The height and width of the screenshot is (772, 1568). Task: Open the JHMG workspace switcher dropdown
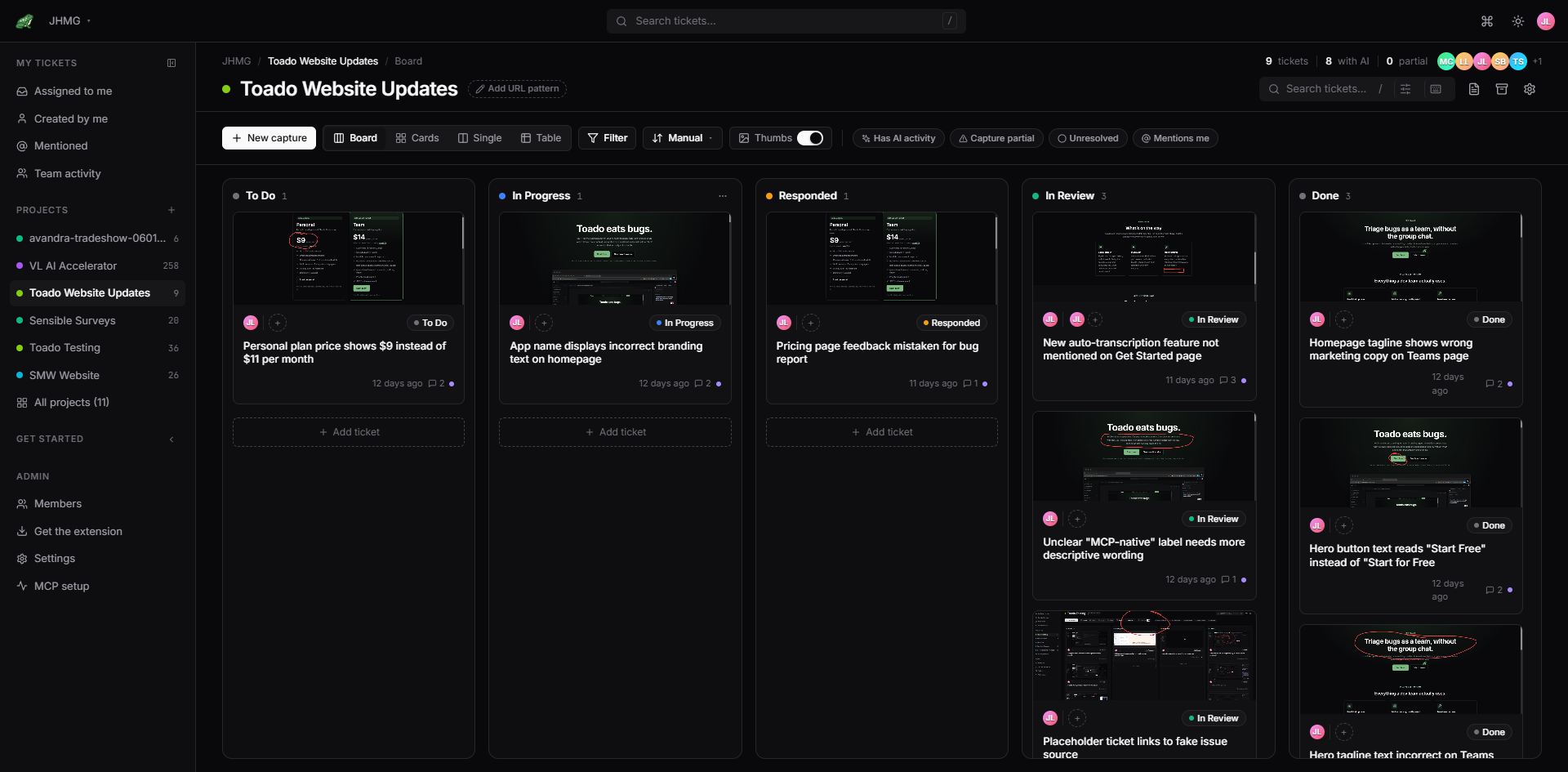[x=69, y=21]
